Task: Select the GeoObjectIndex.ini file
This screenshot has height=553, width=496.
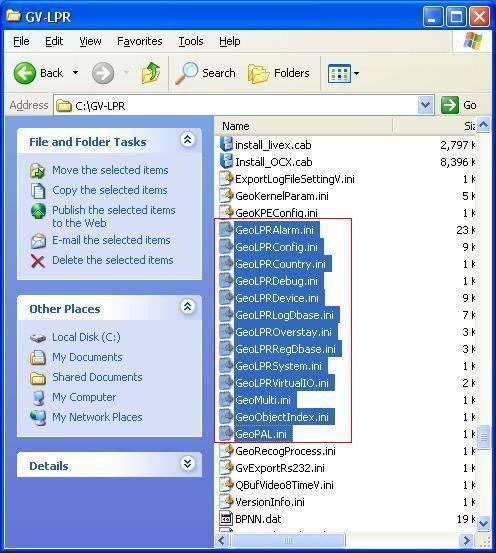Action: coord(282,417)
